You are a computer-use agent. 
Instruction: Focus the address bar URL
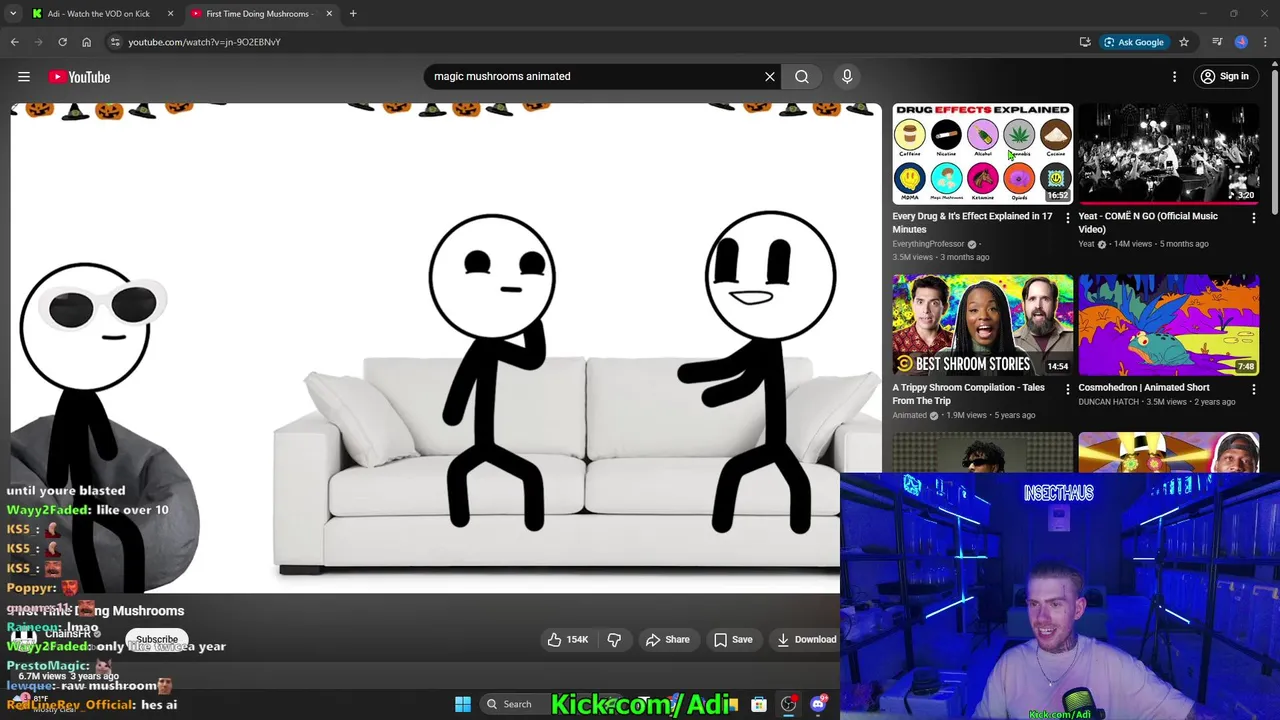(x=204, y=42)
